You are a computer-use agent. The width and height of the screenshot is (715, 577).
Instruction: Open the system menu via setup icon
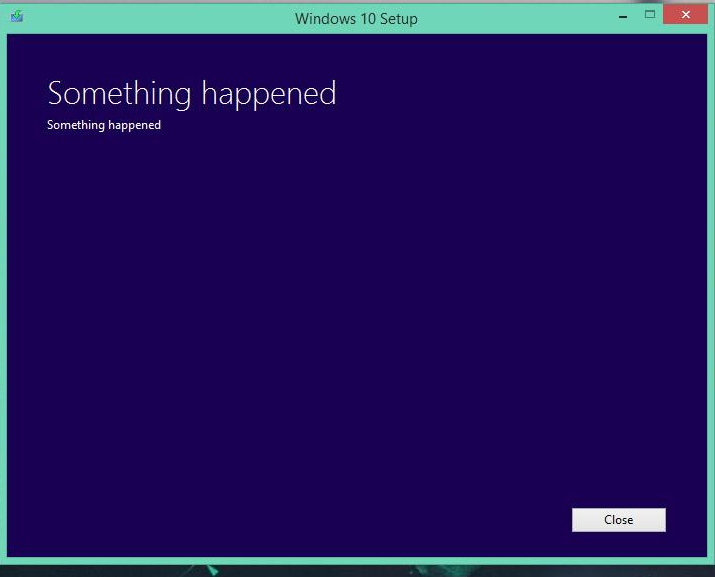pos(17,16)
